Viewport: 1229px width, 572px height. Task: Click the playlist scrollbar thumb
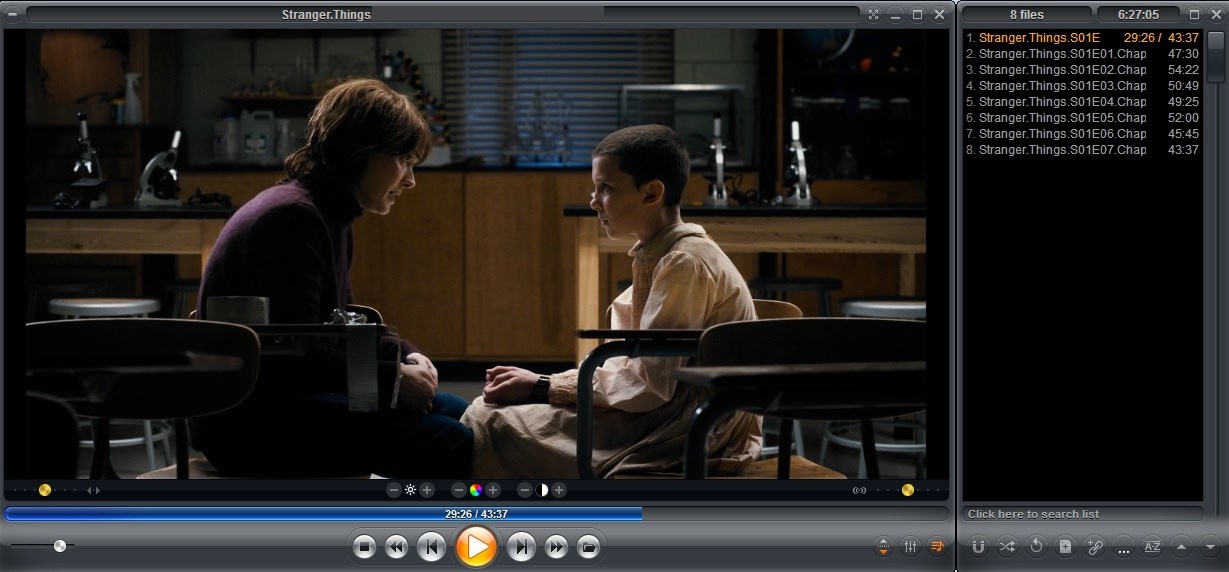point(1215,55)
